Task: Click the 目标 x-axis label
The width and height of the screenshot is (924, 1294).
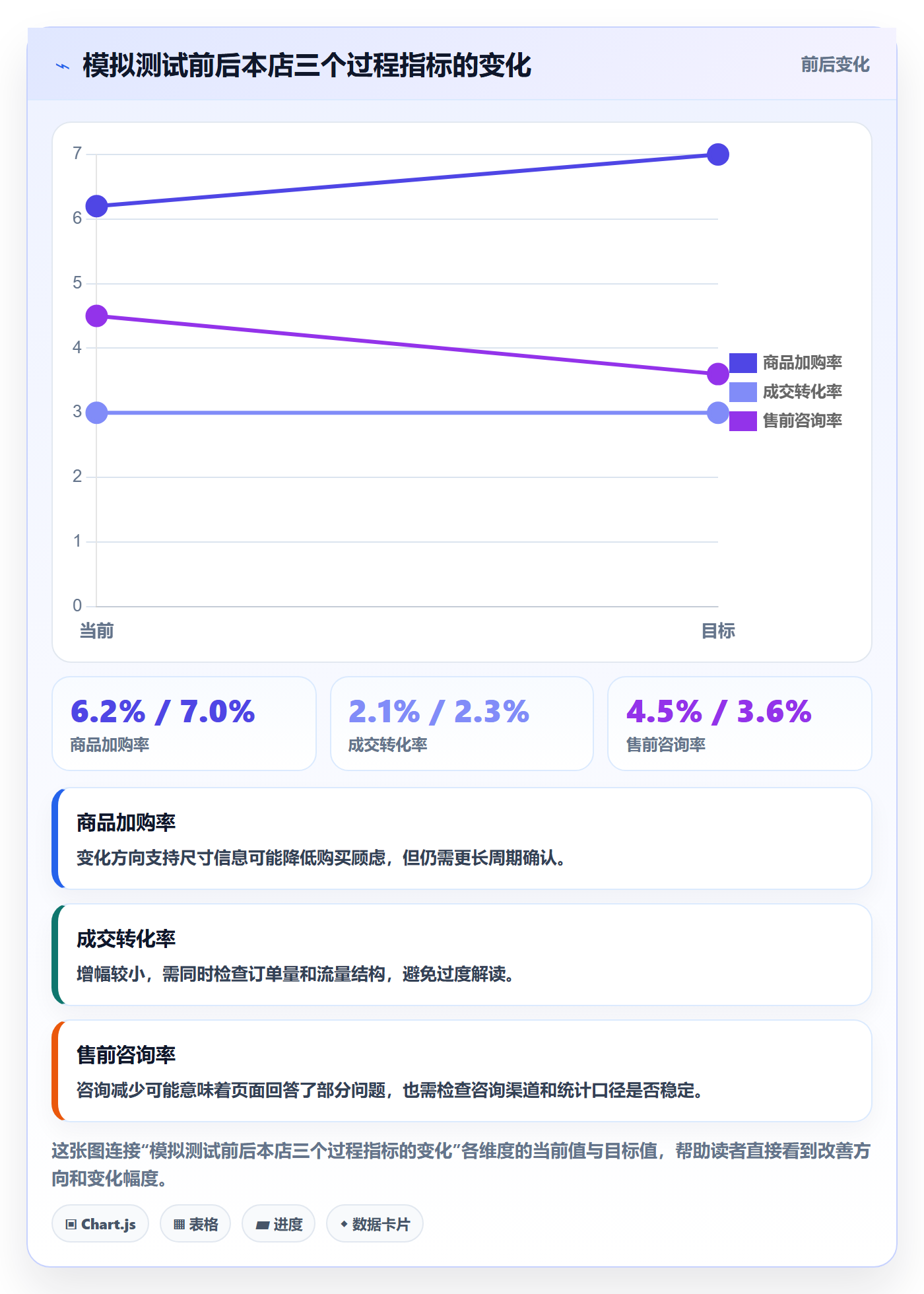Action: (x=717, y=631)
